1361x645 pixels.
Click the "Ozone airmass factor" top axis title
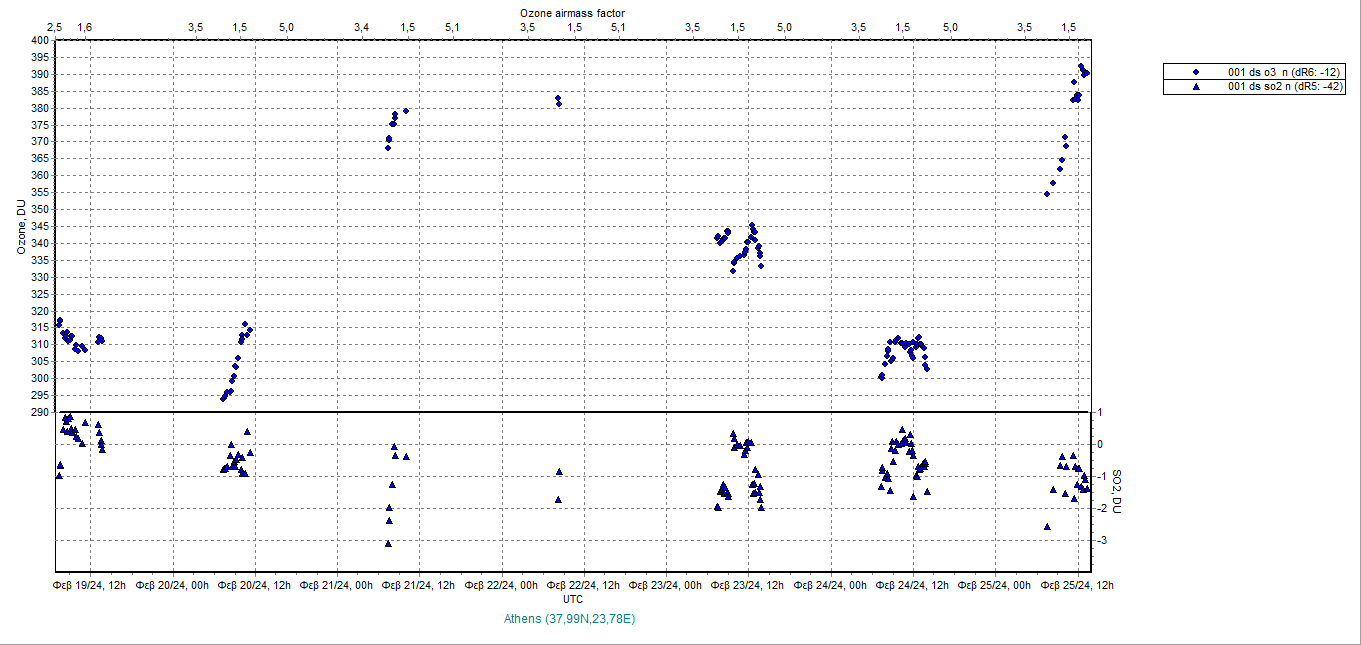[x=573, y=11]
